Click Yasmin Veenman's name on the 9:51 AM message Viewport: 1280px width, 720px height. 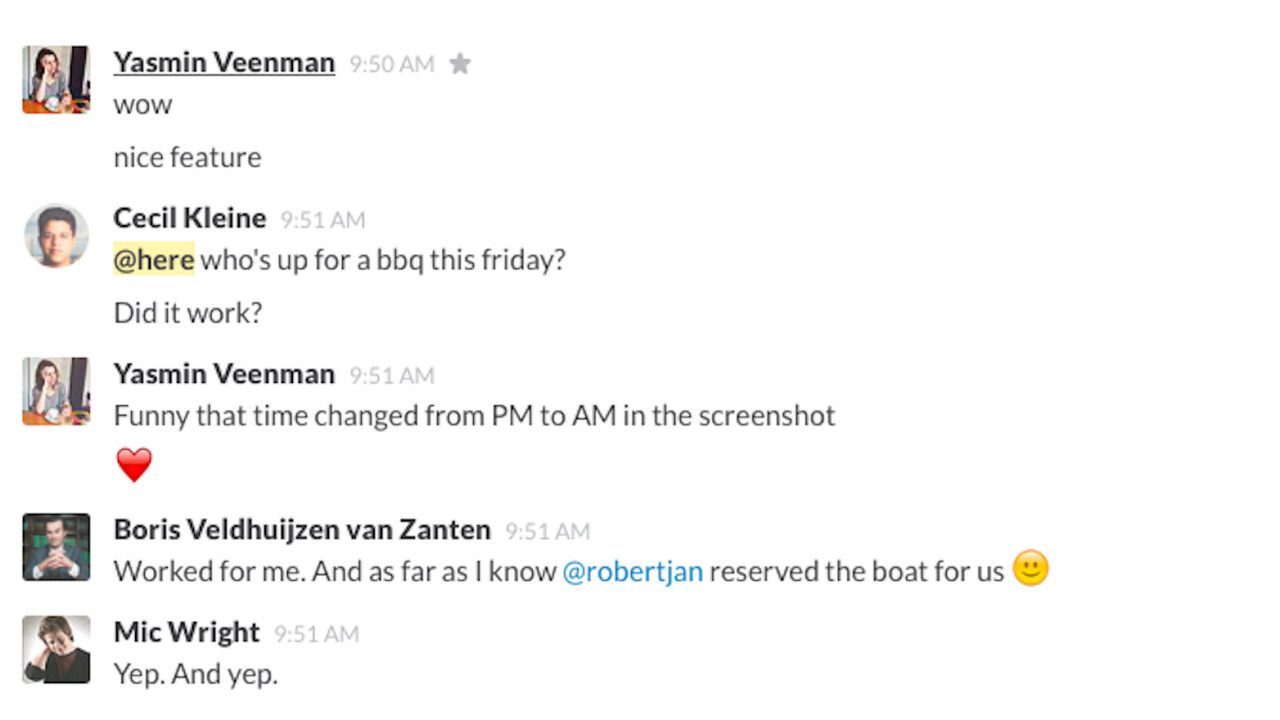(x=224, y=374)
